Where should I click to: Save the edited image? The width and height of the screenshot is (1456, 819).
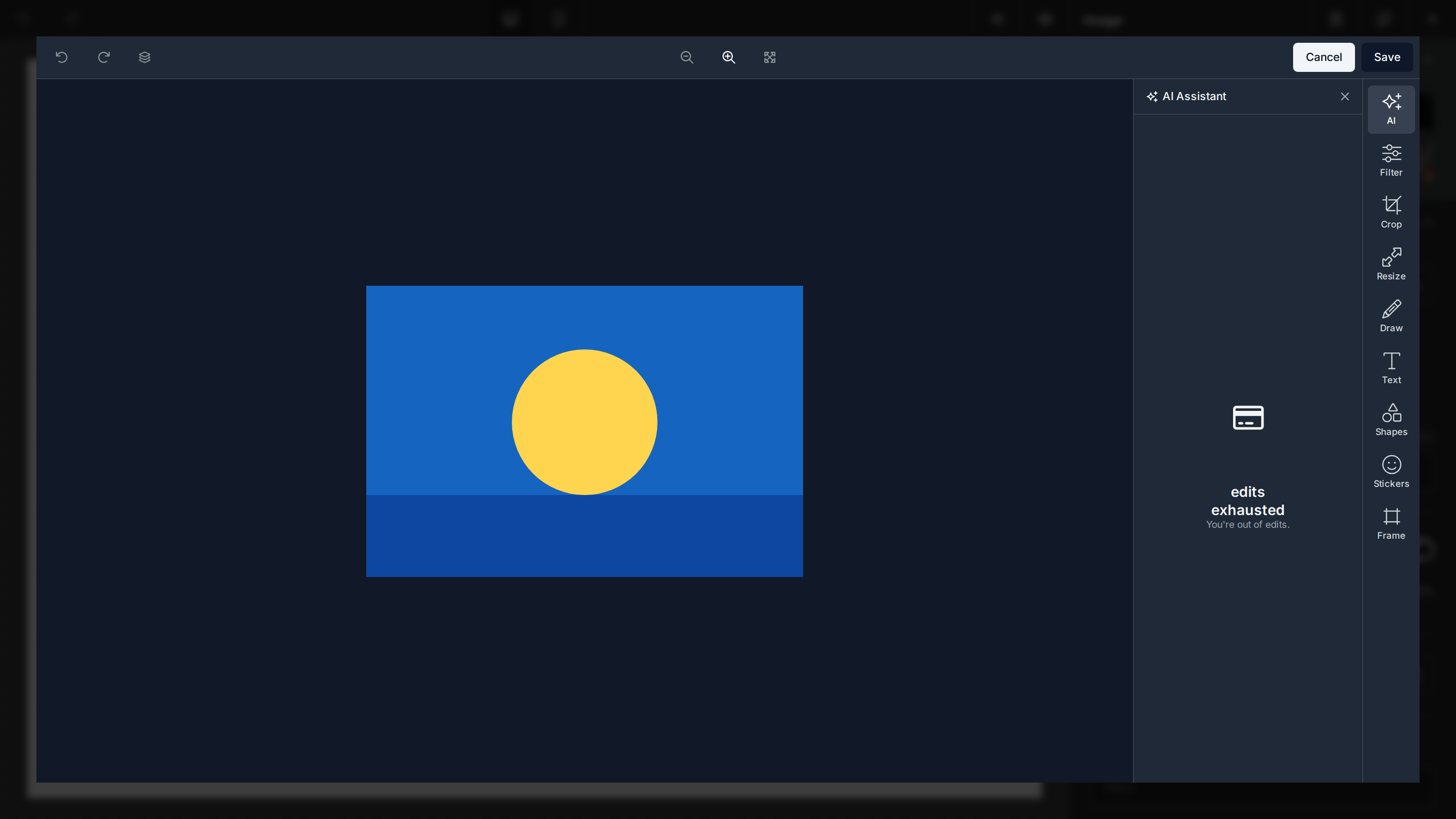tap(1387, 57)
